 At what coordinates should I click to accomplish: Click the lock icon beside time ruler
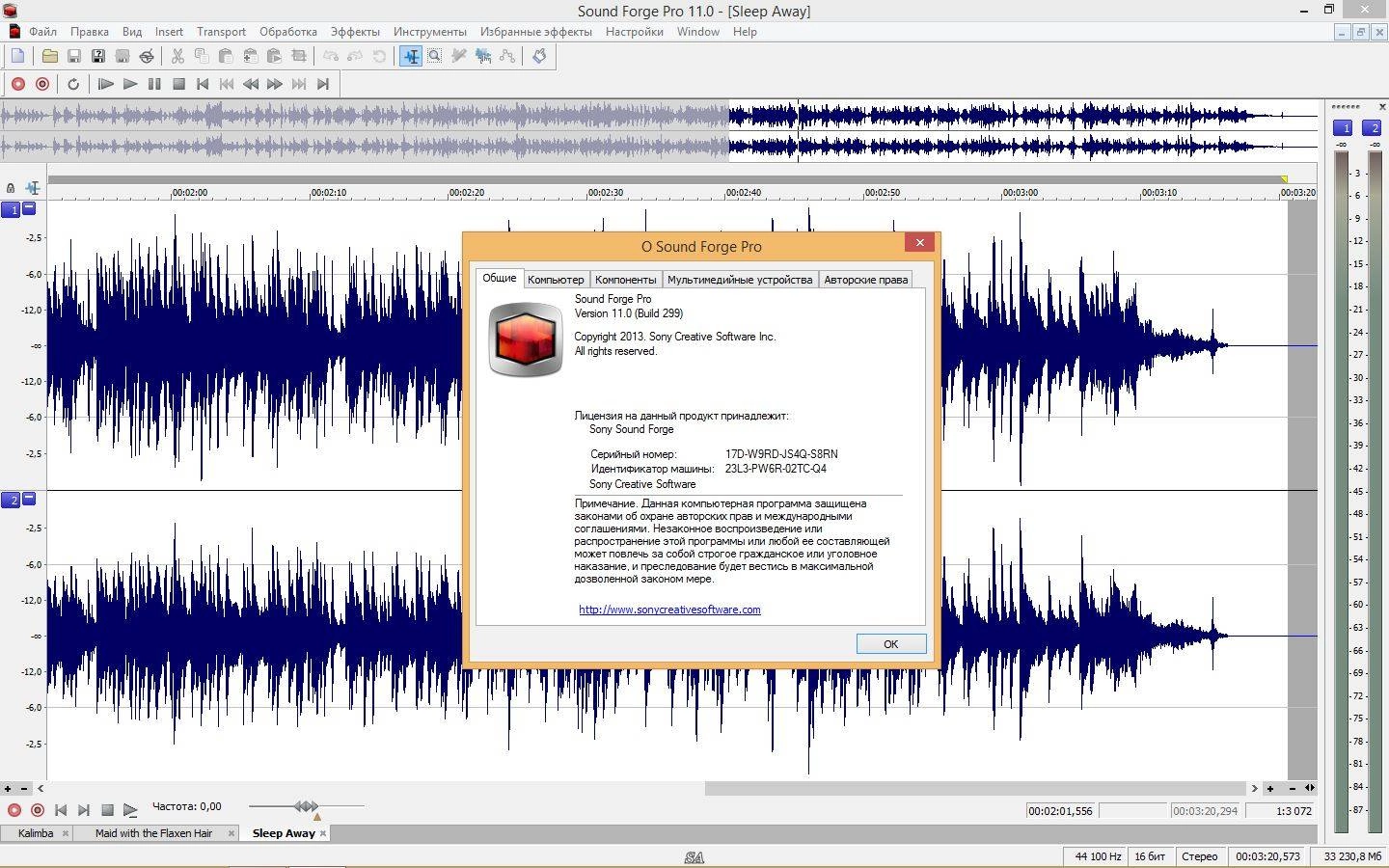[11, 188]
